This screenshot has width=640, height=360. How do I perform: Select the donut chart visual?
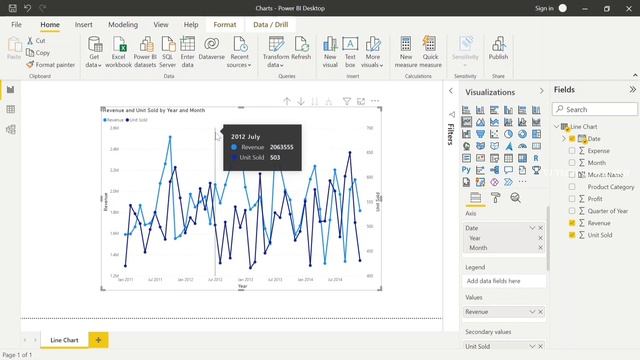(522, 134)
